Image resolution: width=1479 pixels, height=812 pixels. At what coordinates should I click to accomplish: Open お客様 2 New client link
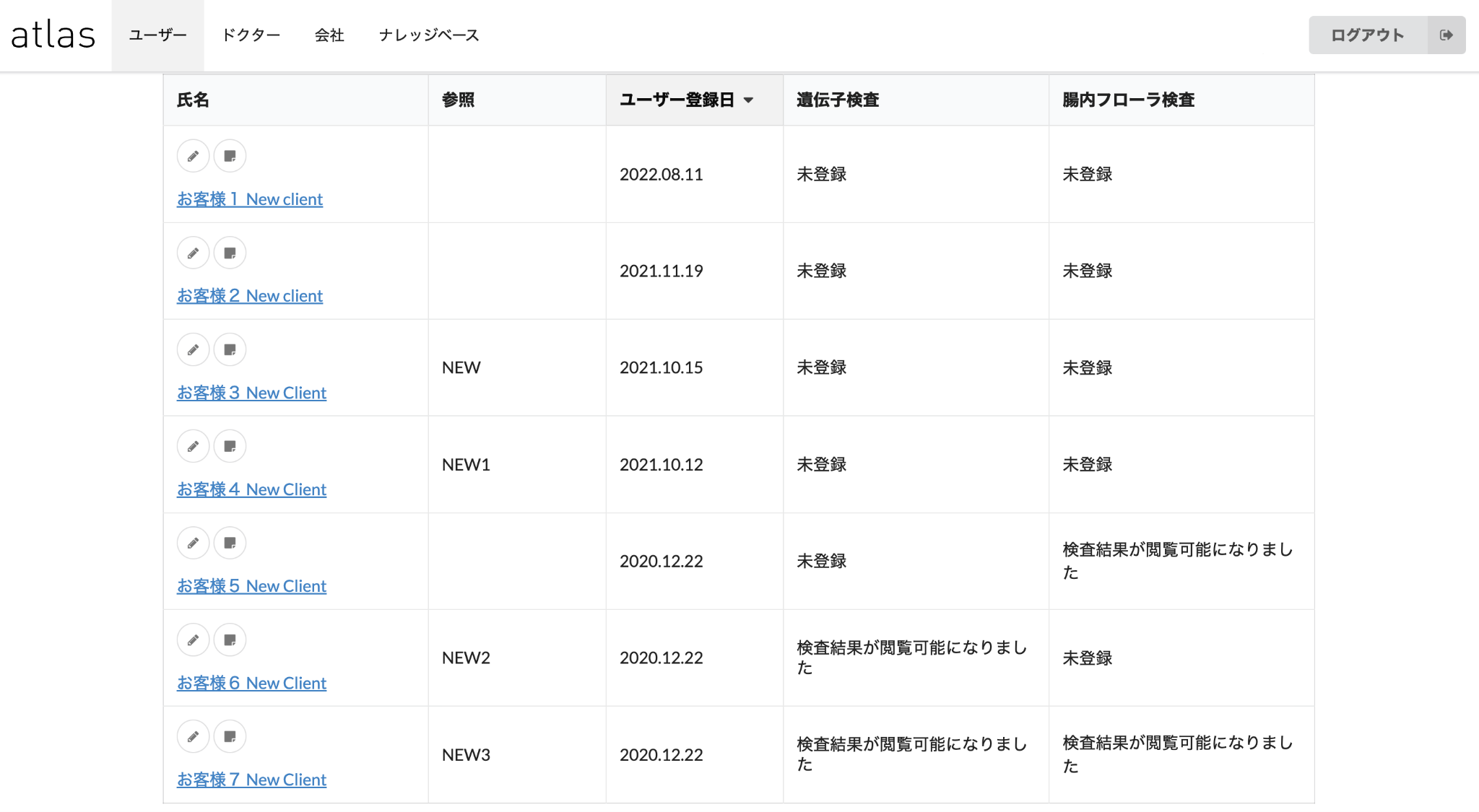(x=249, y=296)
